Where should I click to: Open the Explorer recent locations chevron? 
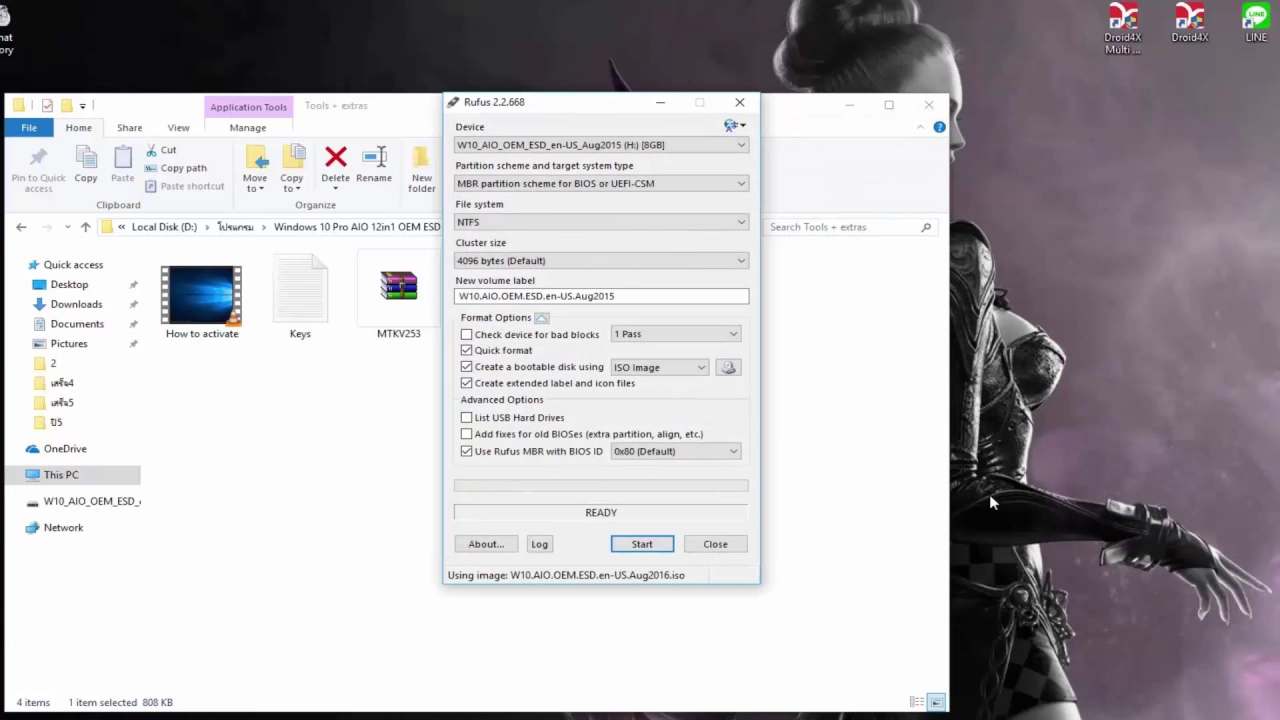coord(68,227)
